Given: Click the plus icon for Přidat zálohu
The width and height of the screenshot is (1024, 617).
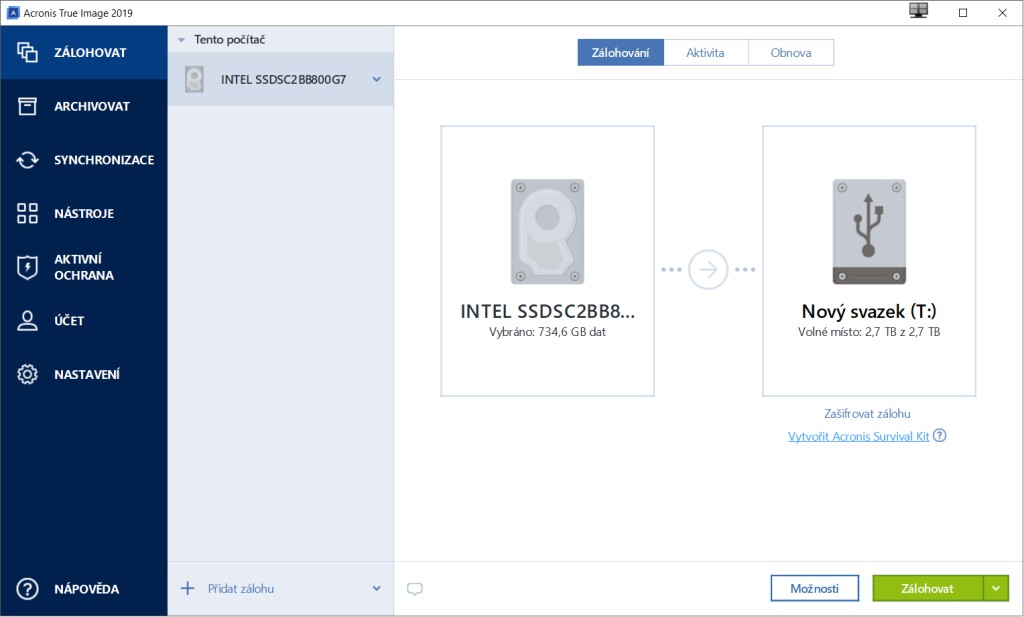Looking at the screenshot, I should pos(187,588).
